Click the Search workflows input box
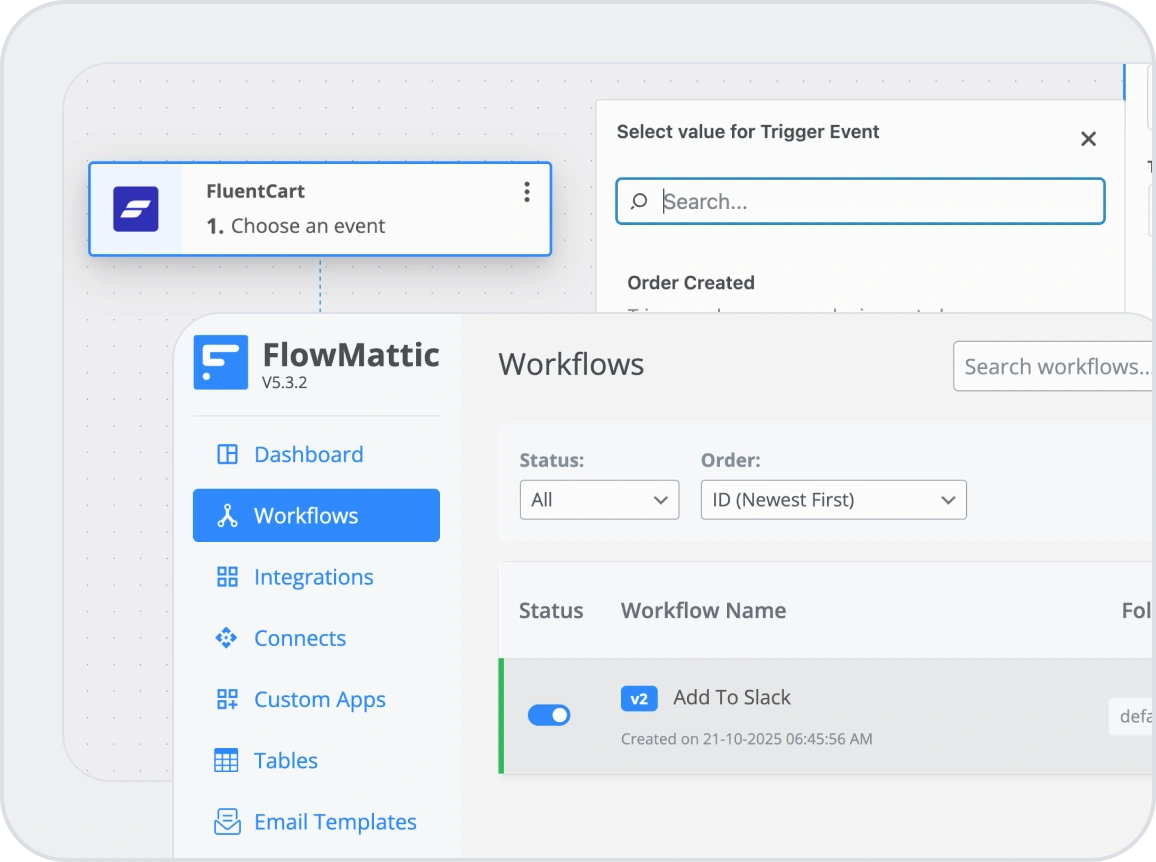 click(x=1052, y=367)
